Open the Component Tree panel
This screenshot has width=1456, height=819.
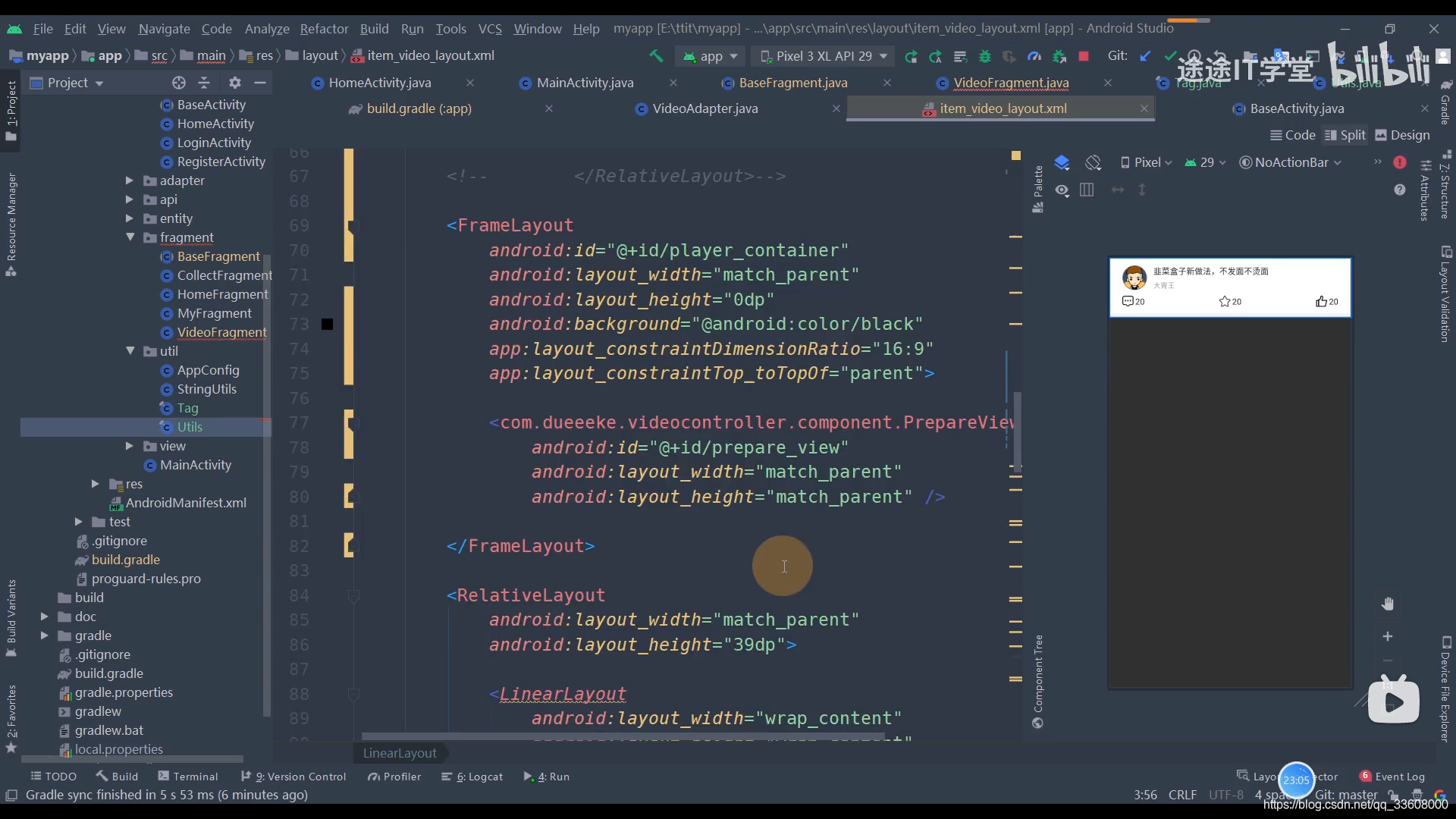coord(1038,681)
